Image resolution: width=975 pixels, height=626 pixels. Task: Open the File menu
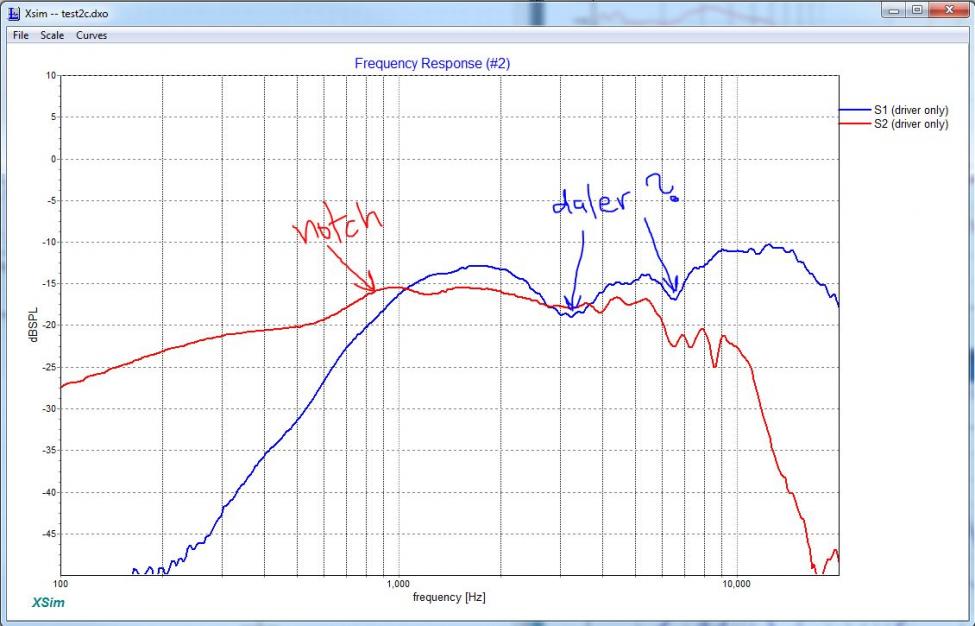point(21,35)
